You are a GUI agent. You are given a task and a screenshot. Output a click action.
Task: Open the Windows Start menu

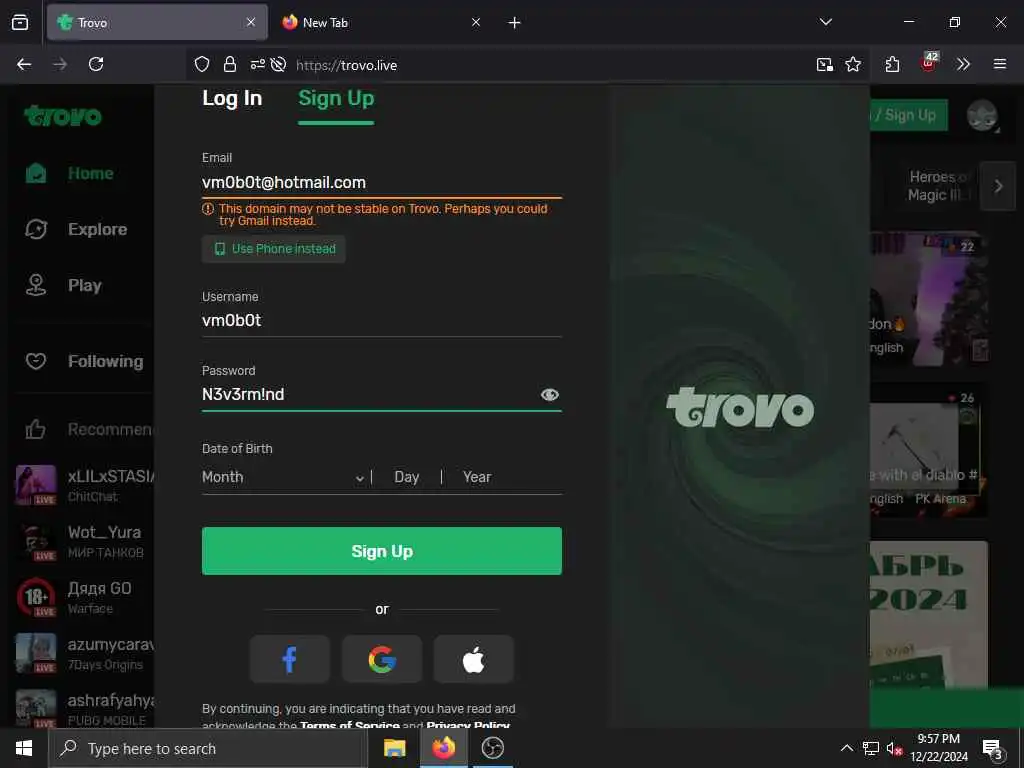pos(24,748)
